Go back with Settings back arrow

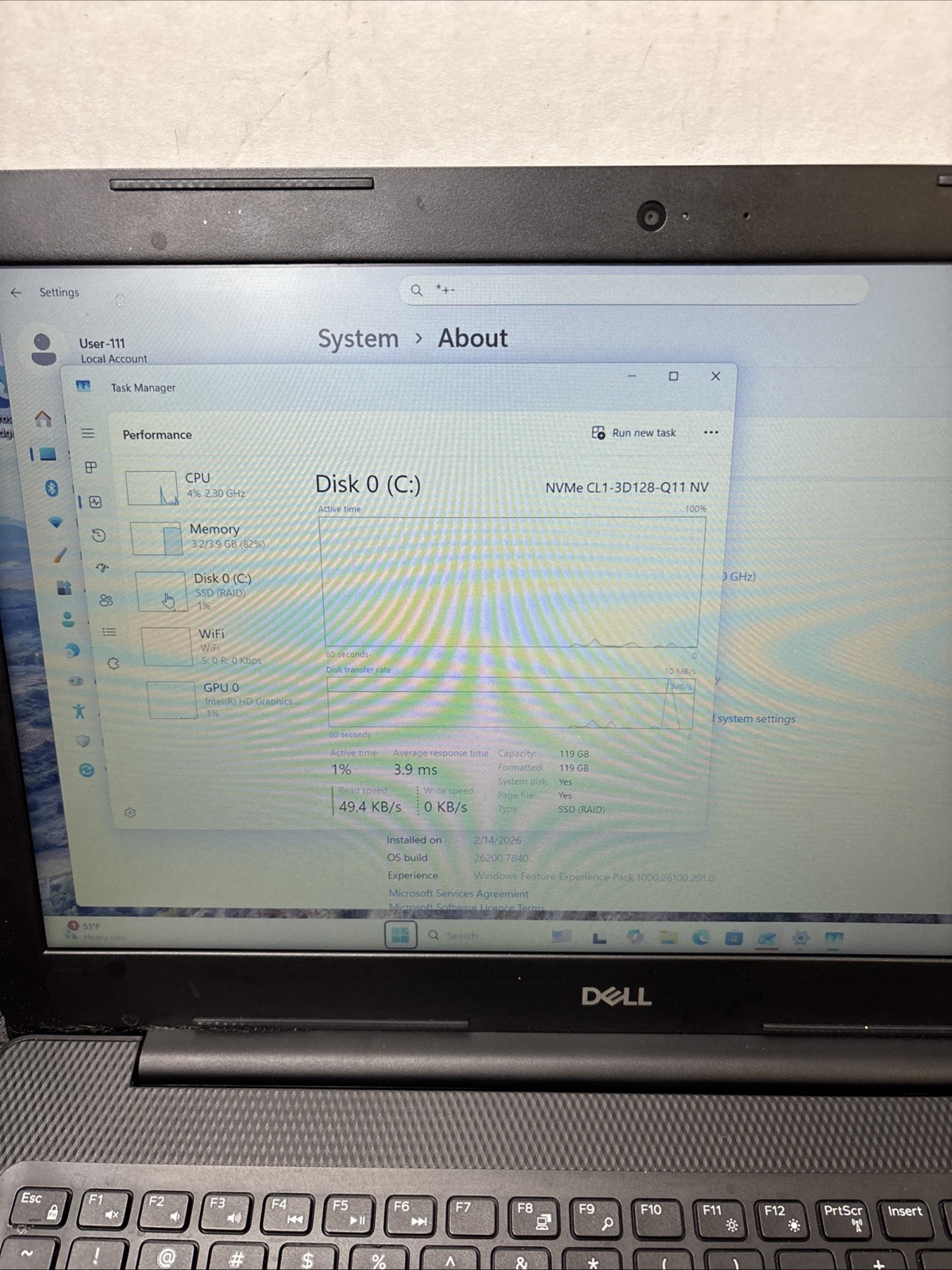click(x=16, y=292)
